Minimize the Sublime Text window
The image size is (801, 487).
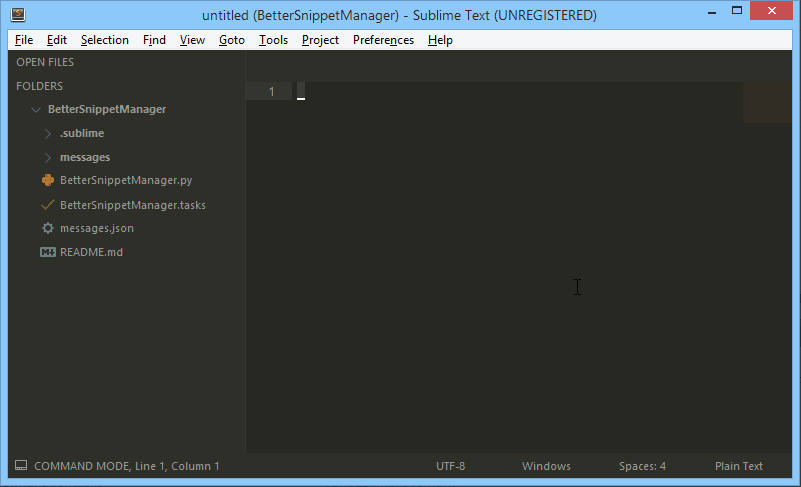coord(712,11)
